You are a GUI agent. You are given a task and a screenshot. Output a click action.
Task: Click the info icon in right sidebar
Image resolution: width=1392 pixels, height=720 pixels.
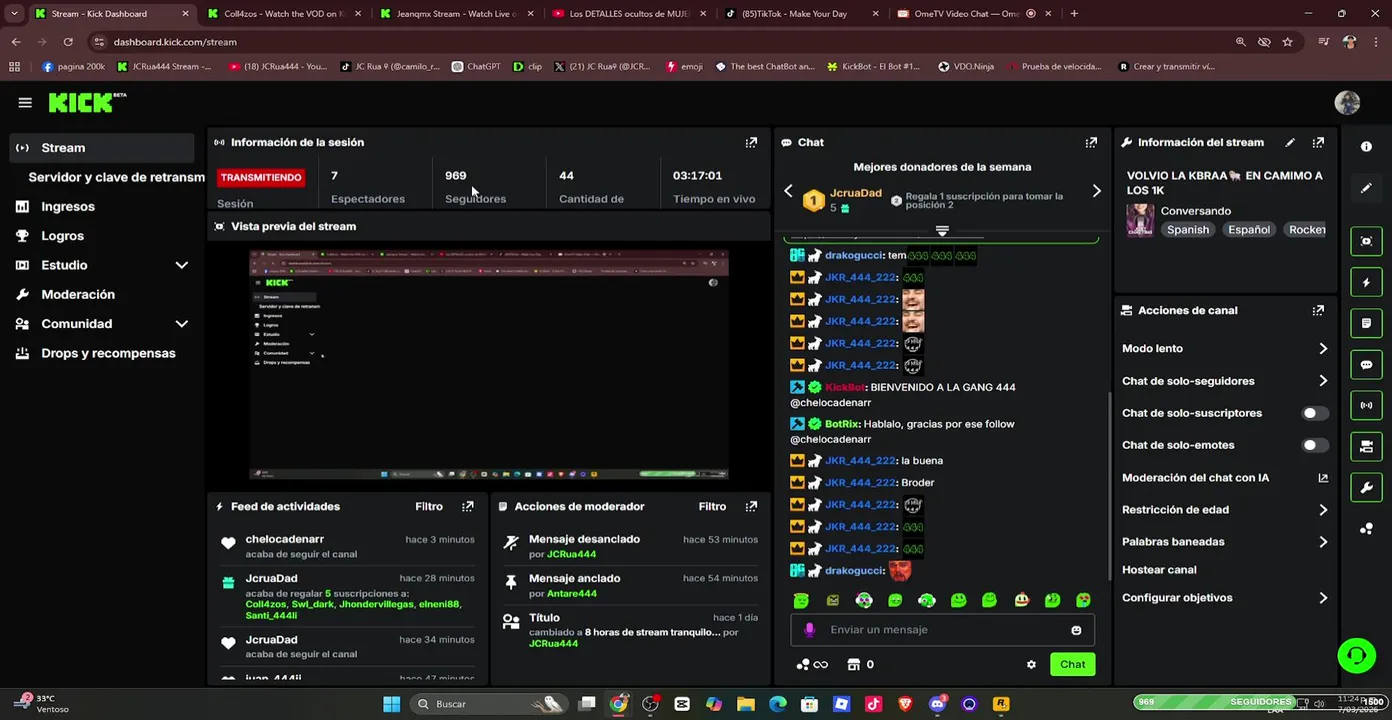click(x=1366, y=146)
